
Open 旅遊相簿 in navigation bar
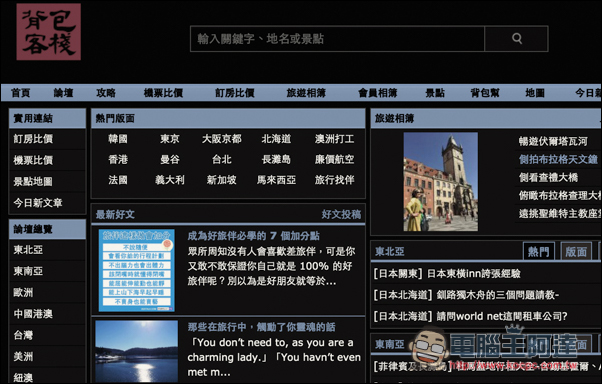pos(306,93)
